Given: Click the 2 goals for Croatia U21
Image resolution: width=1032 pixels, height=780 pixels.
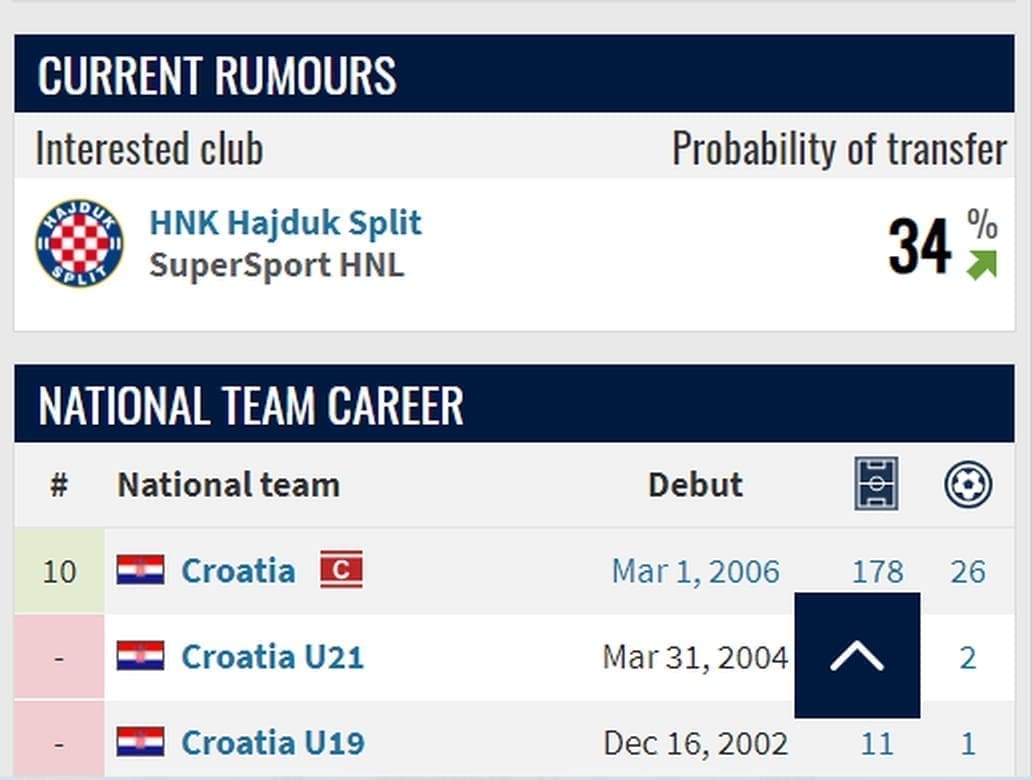Looking at the screenshot, I should pyautogui.click(x=967, y=657).
